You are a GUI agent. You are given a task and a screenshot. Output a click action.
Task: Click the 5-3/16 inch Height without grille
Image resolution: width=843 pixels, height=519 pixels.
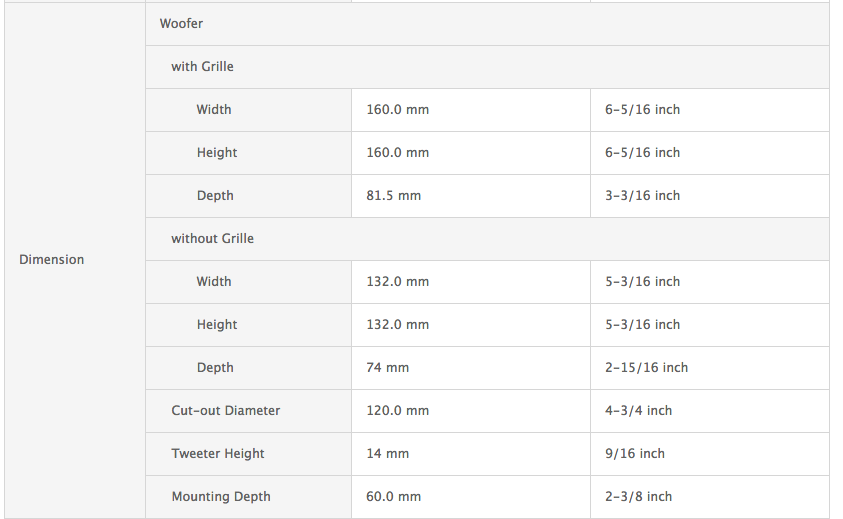pyautogui.click(x=642, y=325)
